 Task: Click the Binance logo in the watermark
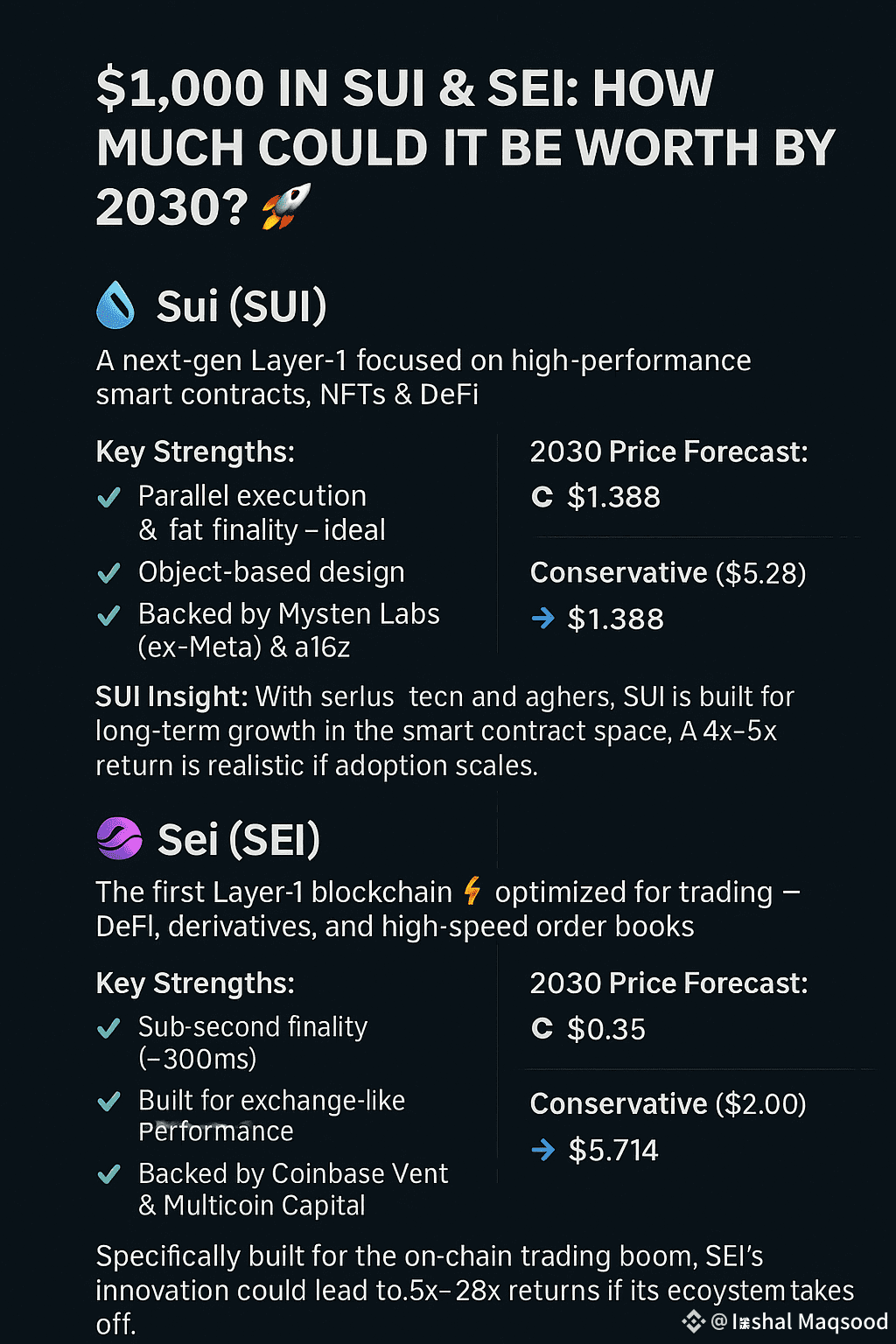(694, 1321)
